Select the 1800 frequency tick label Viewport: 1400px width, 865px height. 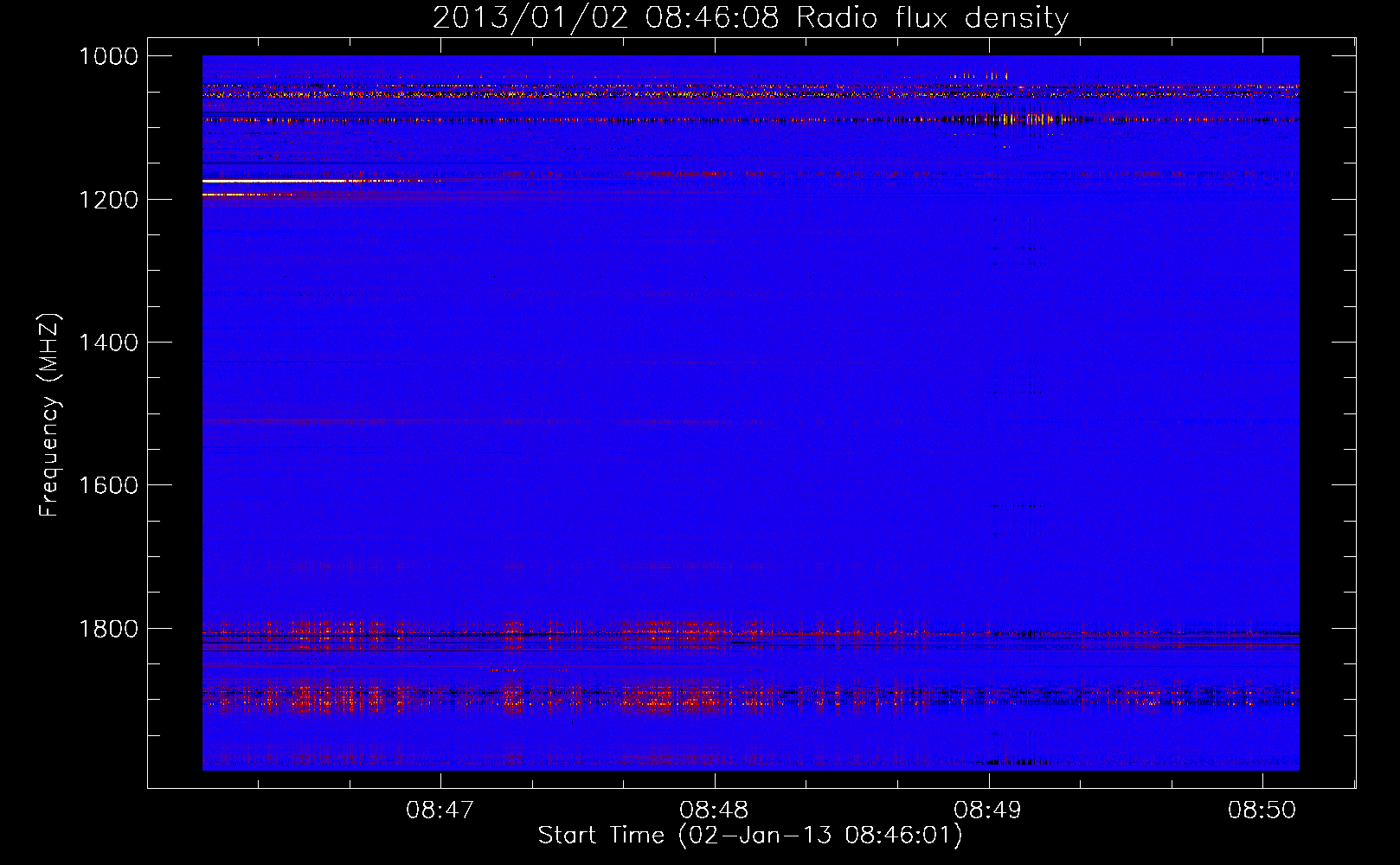(108, 629)
